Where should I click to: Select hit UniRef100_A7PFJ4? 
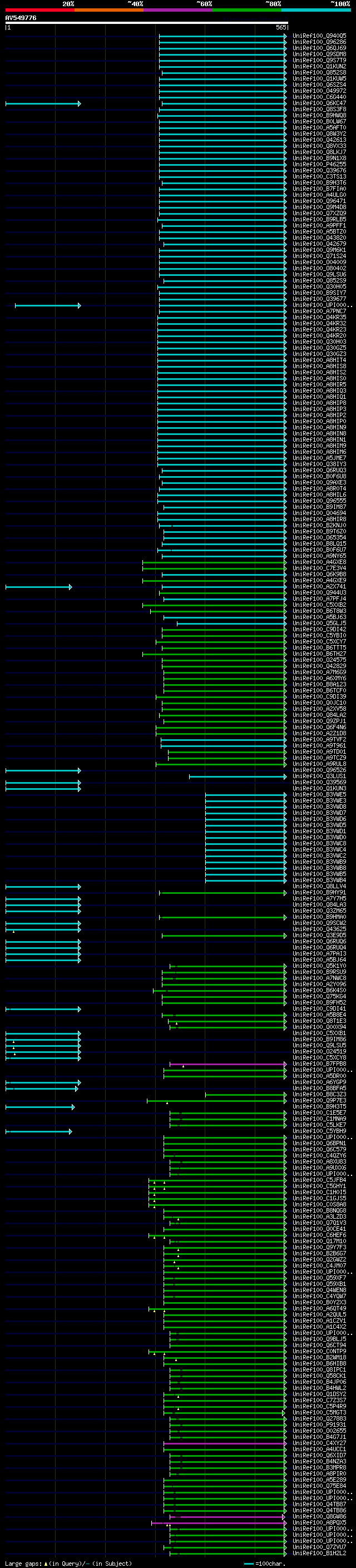(x=319, y=599)
